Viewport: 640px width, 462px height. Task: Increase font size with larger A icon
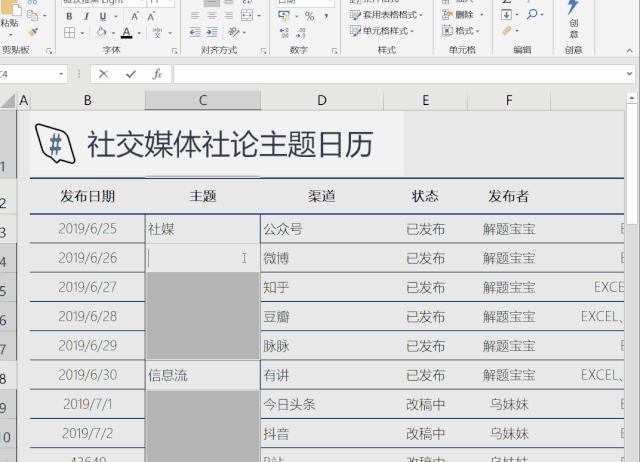135,16
